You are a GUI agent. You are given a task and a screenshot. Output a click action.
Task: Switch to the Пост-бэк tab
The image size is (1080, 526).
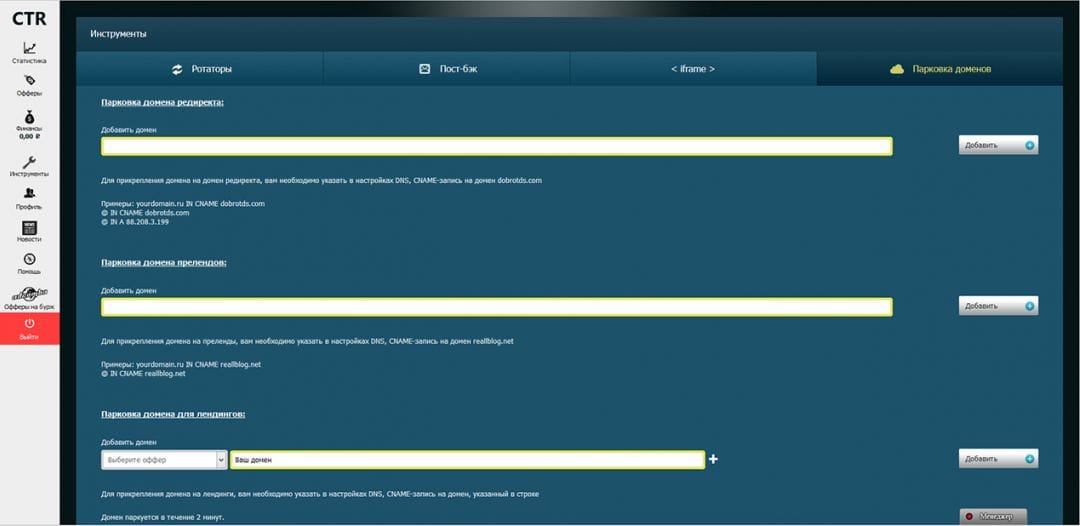click(x=446, y=69)
